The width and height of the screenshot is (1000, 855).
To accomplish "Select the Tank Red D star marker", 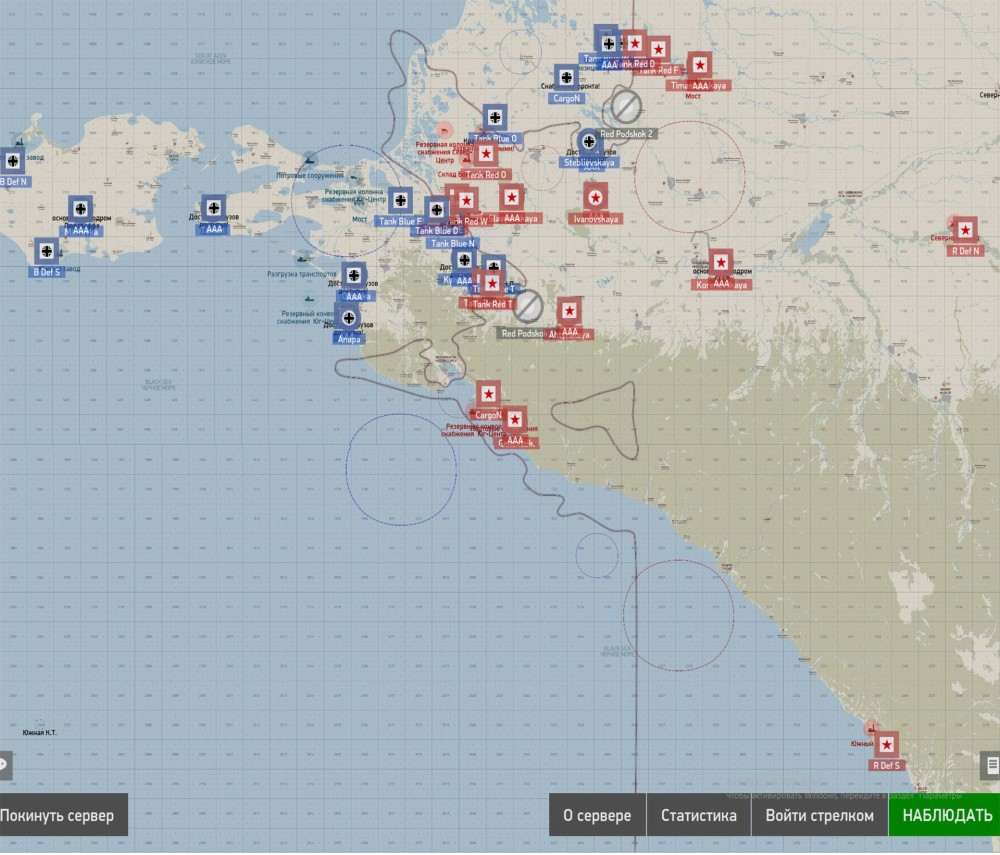I will point(635,43).
